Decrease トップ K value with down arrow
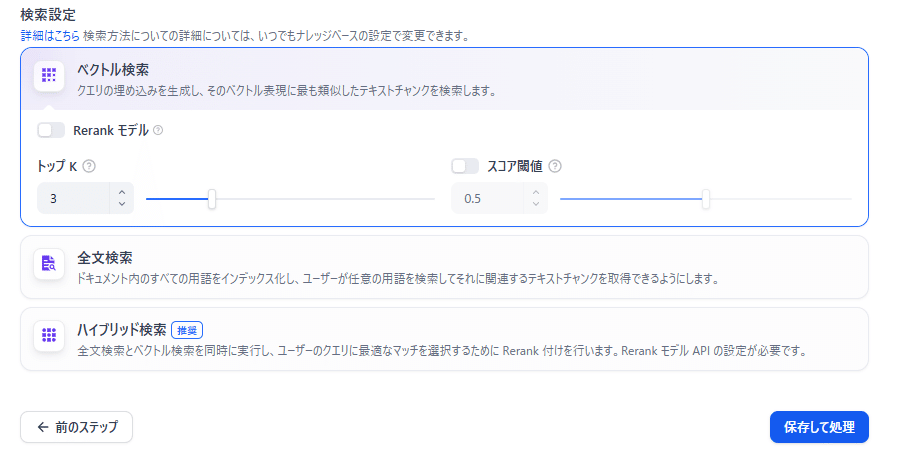907x462 pixels. tap(121, 204)
